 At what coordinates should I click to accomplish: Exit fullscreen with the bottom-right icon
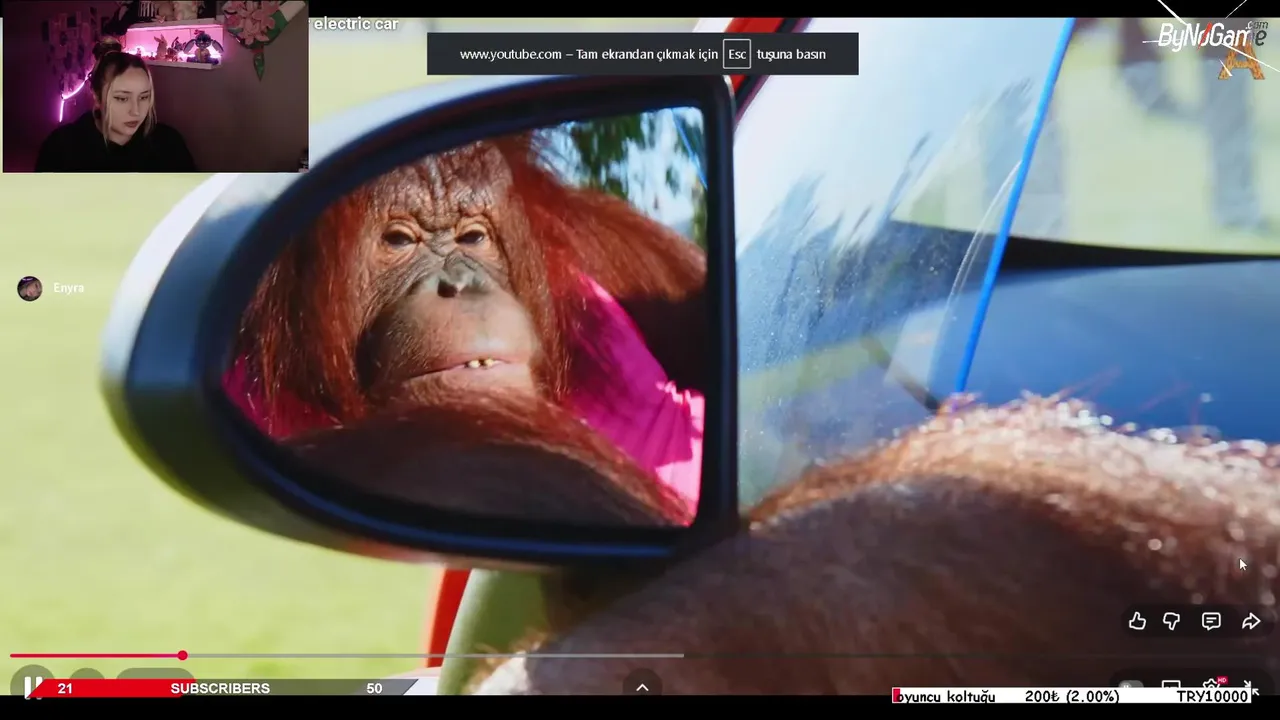point(1250,689)
